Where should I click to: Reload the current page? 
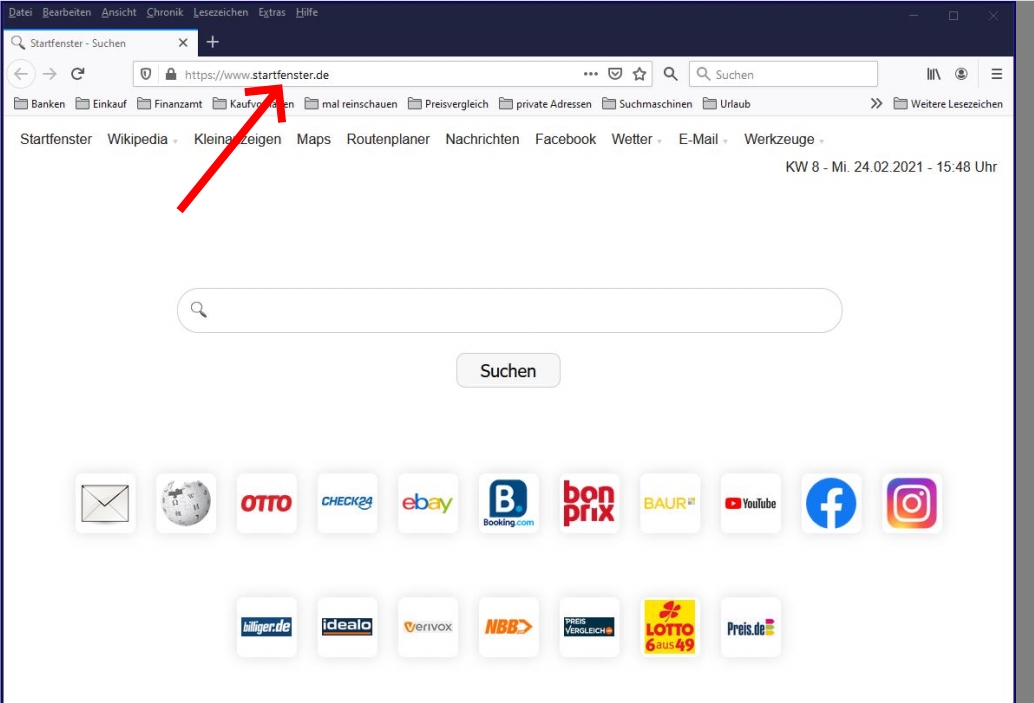click(x=78, y=74)
